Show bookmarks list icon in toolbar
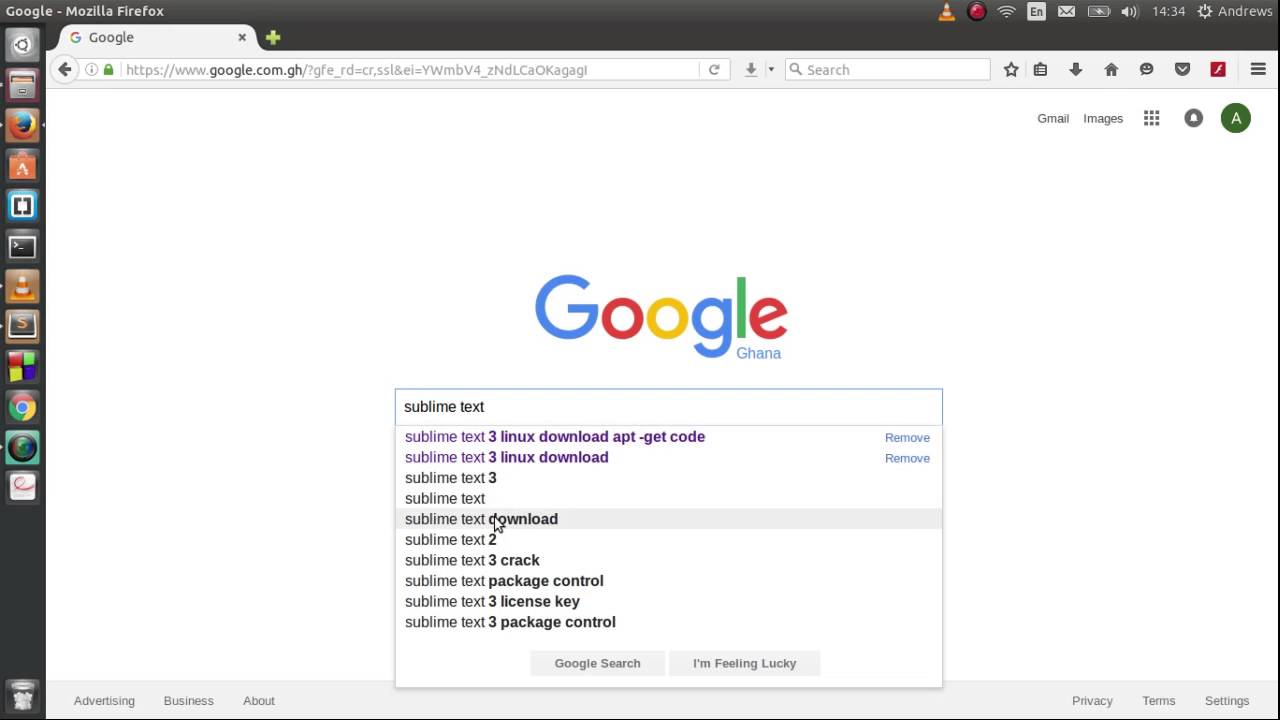 pos(1040,69)
